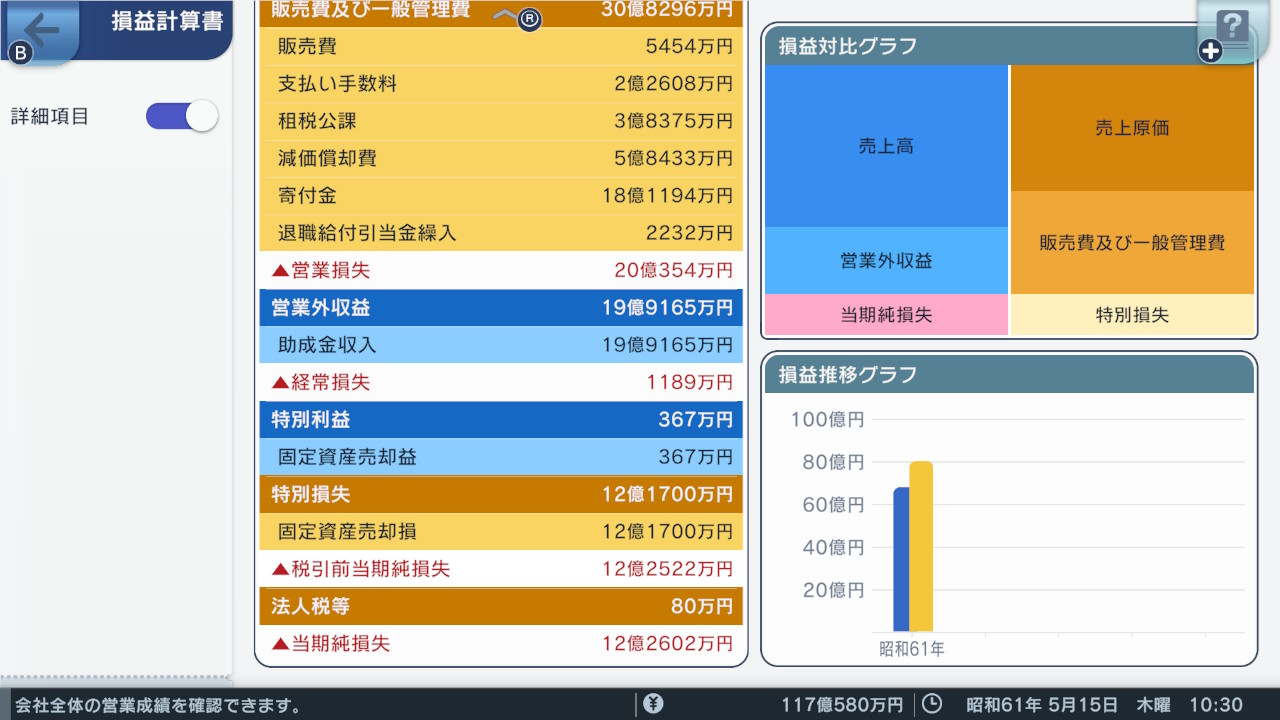Click the clock icon in the status bar
The height and width of the screenshot is (720, 1280).
(929, 703)
